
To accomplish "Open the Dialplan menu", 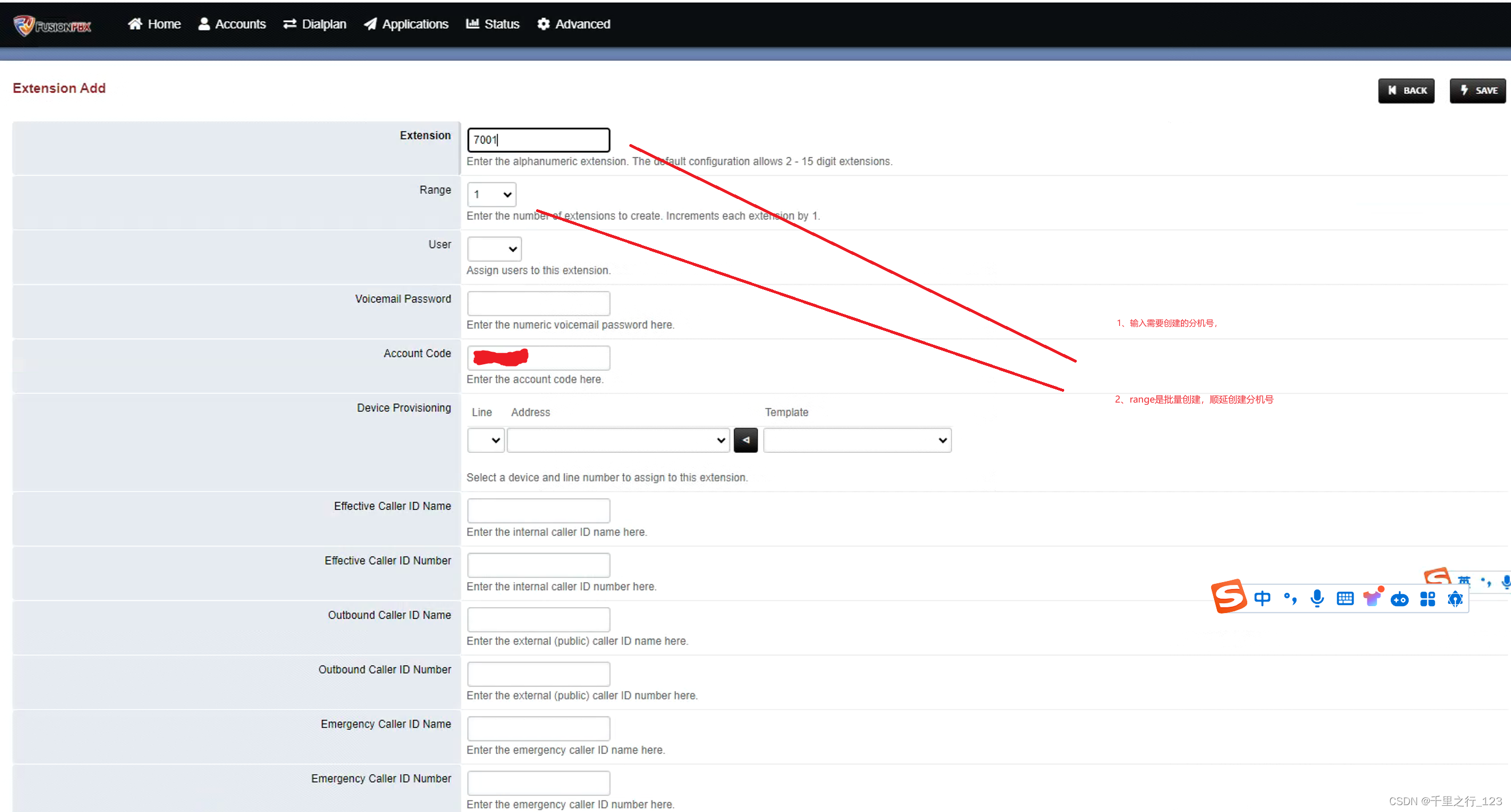I will (315, 24).
